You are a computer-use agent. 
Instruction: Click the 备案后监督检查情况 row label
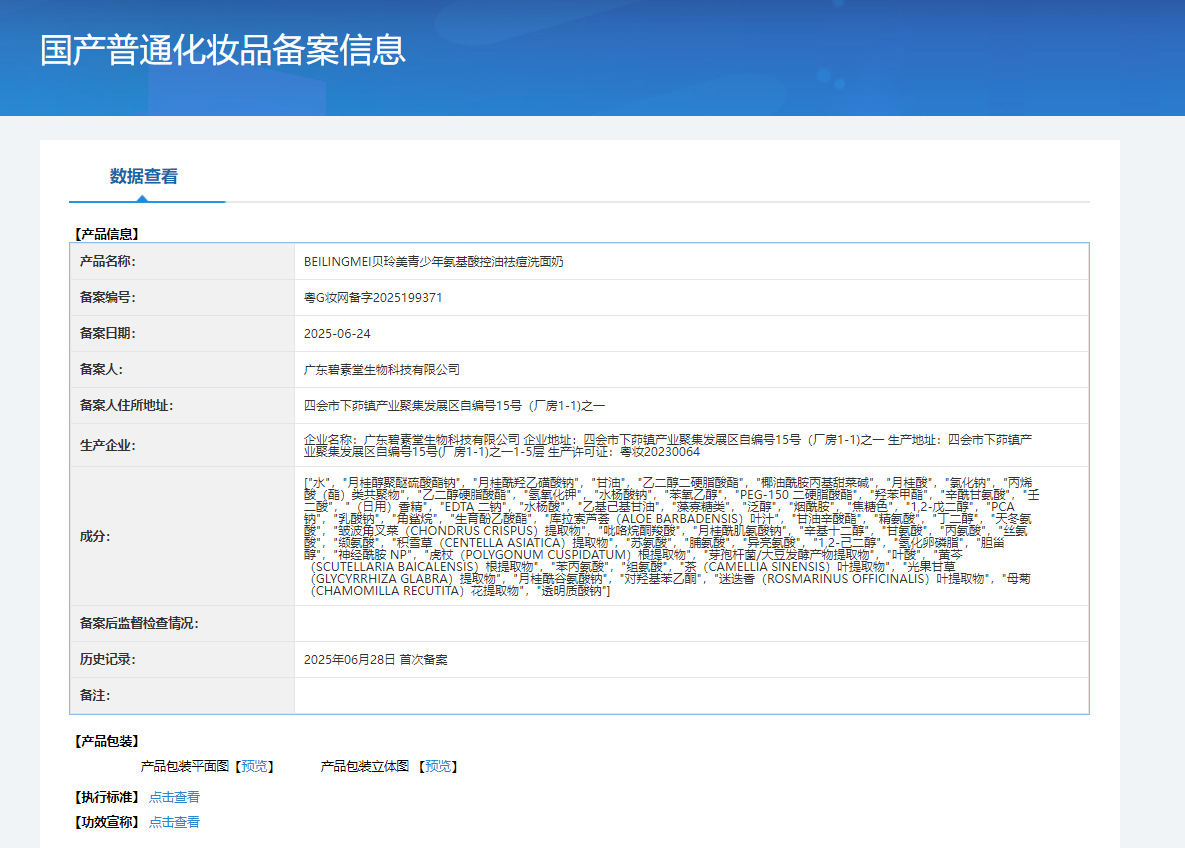coord(139,624)
